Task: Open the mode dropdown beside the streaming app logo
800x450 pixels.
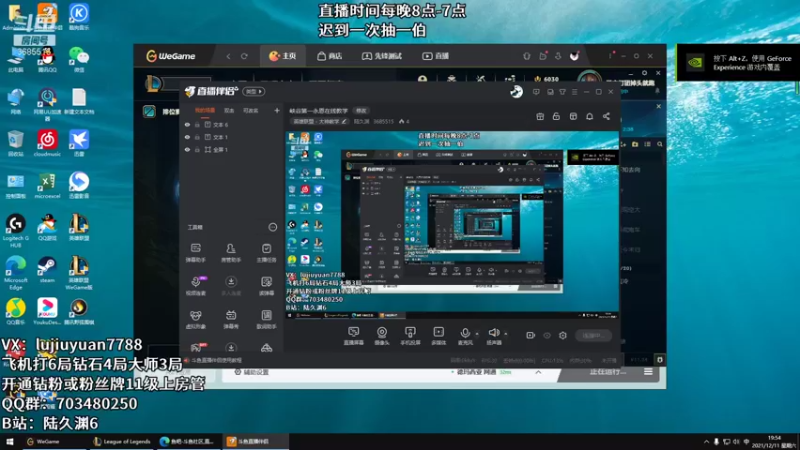Action: [x=254, y=92]
